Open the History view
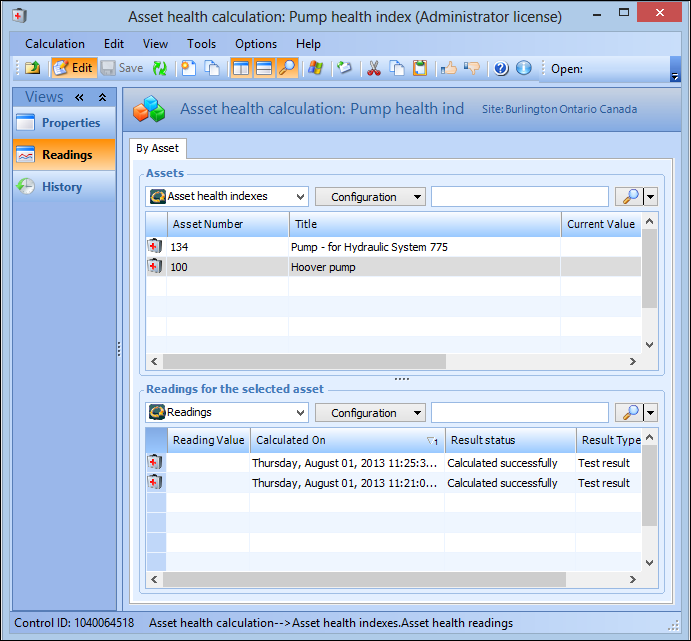This screenshot has height=641, width=691. (x=61, y=187)
